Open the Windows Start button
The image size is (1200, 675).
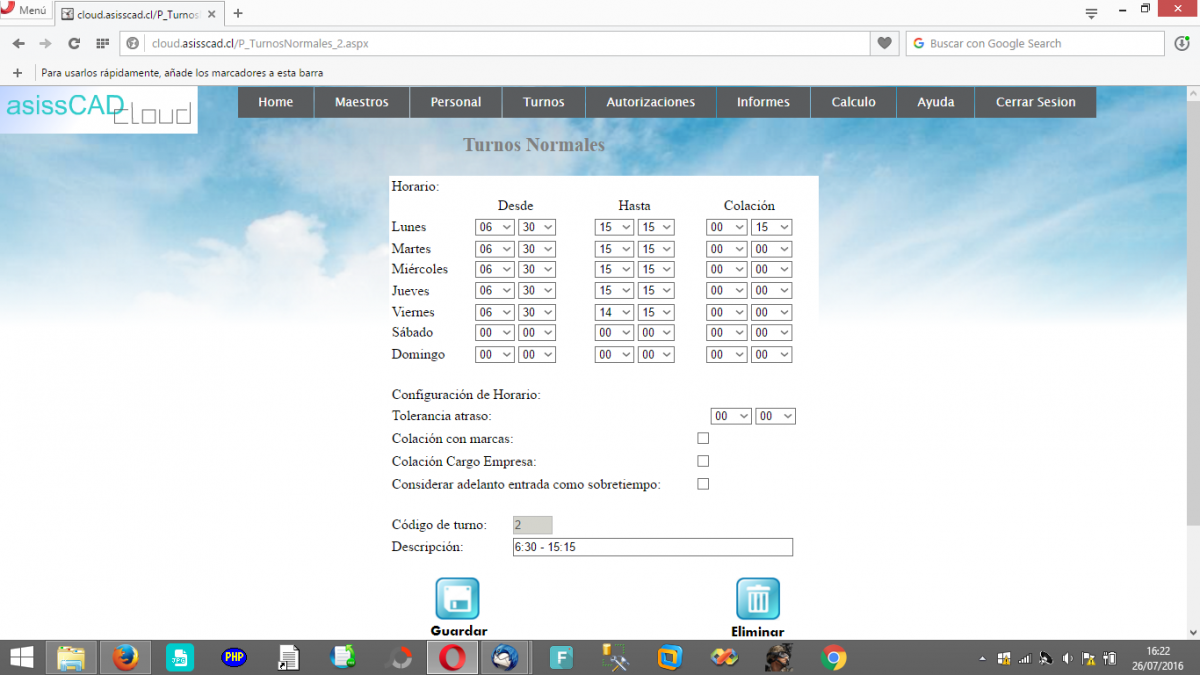pos(21,658)
